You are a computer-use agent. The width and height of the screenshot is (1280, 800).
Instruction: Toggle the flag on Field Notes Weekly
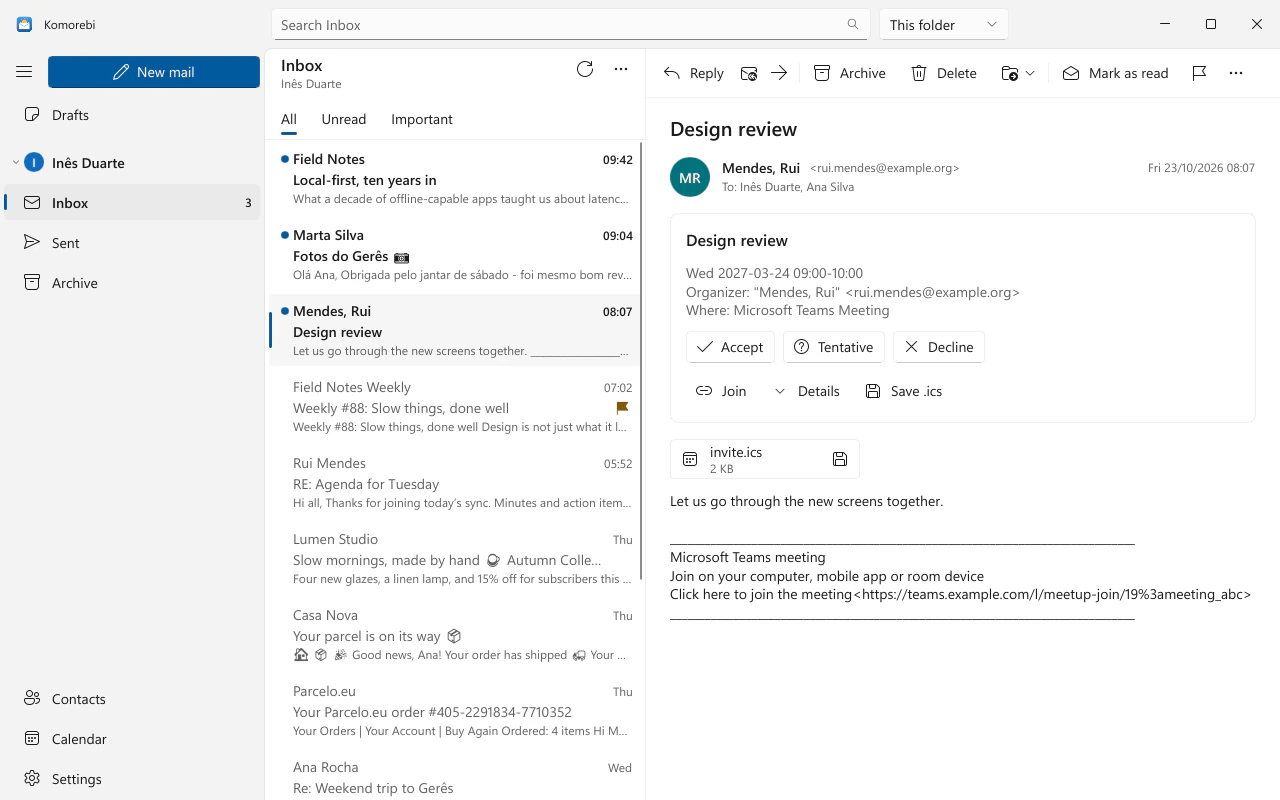[622, 408]
